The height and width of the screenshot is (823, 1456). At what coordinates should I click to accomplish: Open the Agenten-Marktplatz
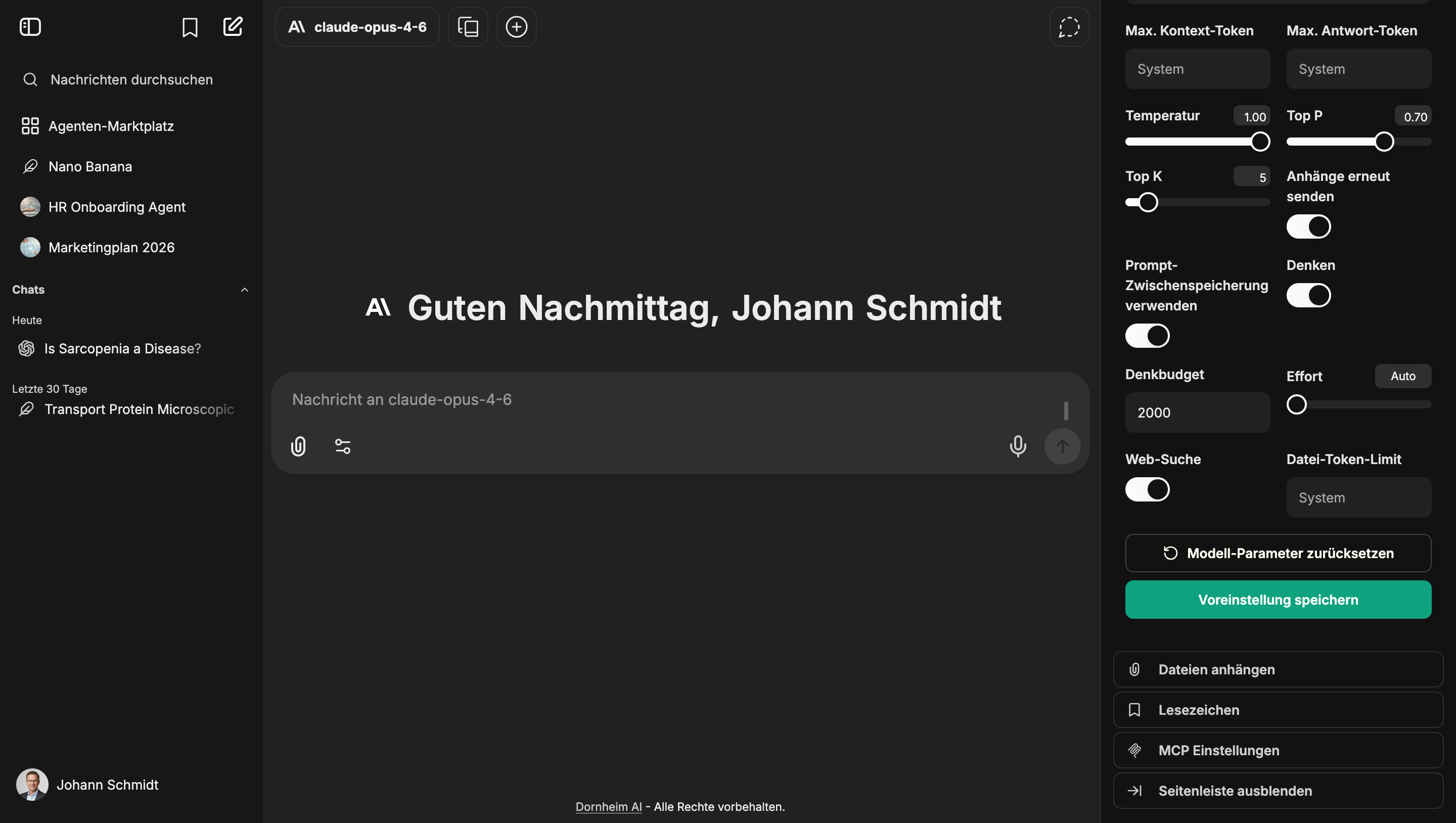[x=111, y=126]
